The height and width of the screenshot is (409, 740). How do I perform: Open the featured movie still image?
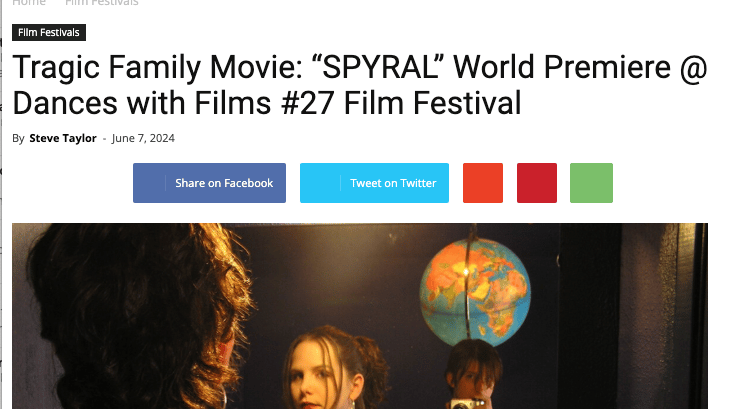tap(360, 316)
